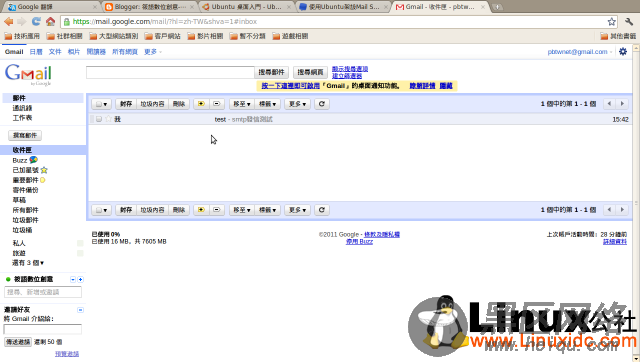
Task: Expand the chat panel with the plus icon
Action: coord(80,280)
